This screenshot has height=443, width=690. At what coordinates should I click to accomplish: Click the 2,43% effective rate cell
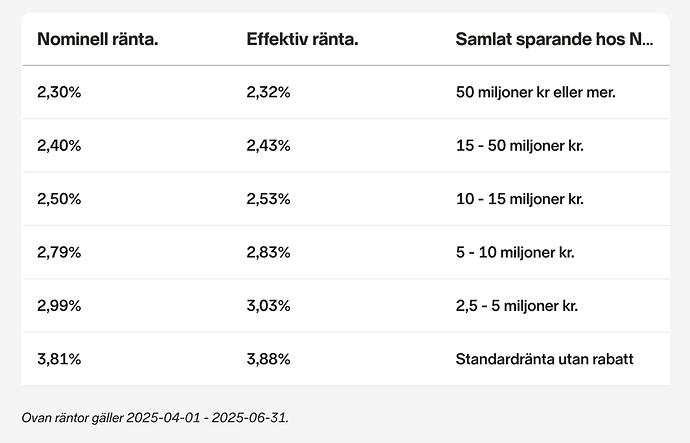point(268,145)
